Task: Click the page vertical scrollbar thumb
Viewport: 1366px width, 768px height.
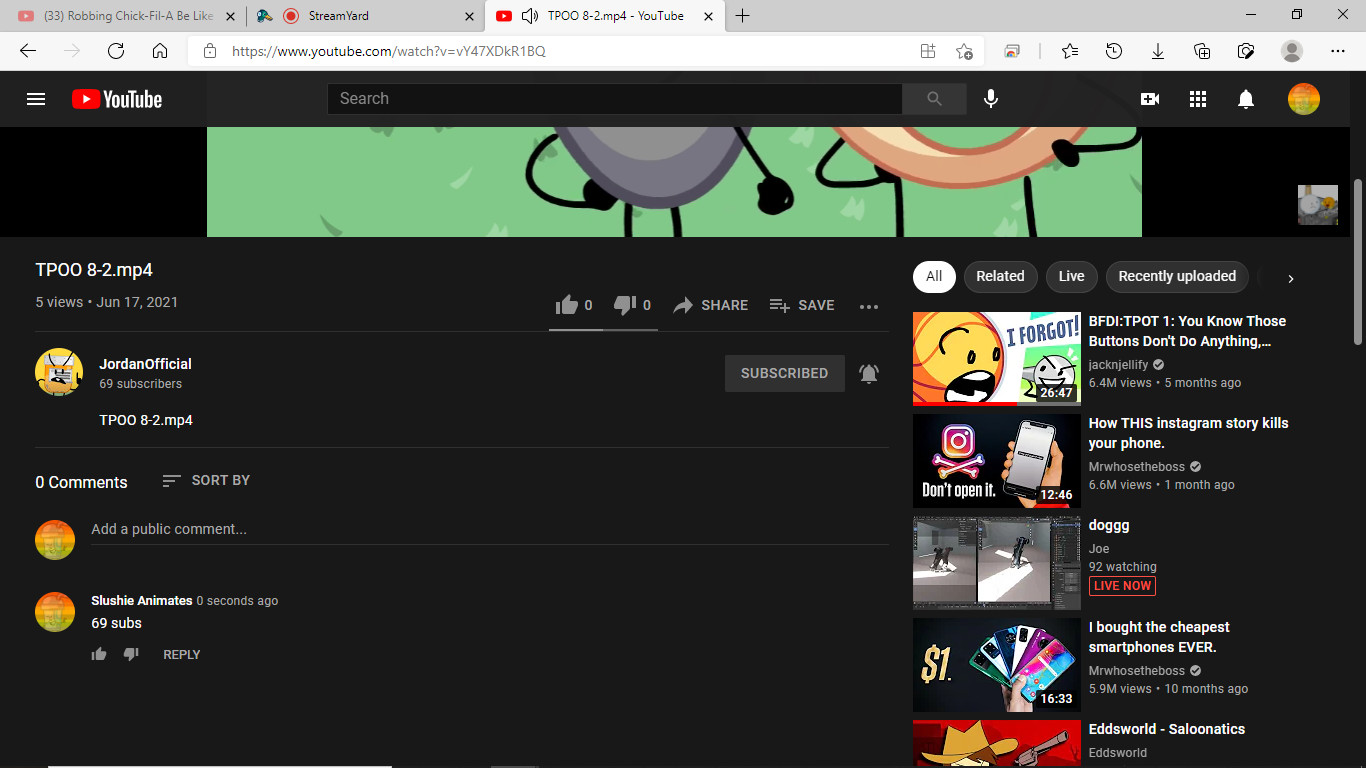Action: click(1357, 262)
